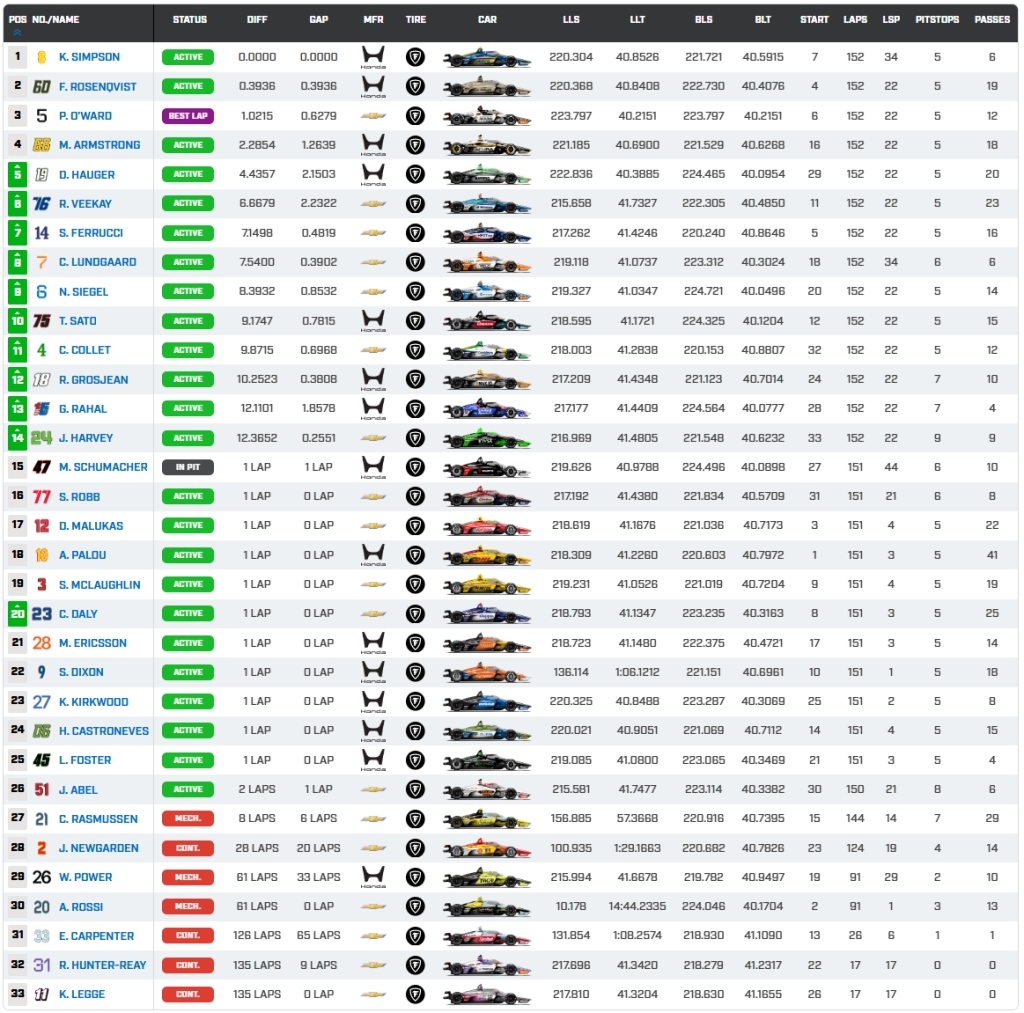Screen dimensions: 1024x1013
Task: Click green position 5 badge for D. Hauger
Action: click(x=18, y=174)
